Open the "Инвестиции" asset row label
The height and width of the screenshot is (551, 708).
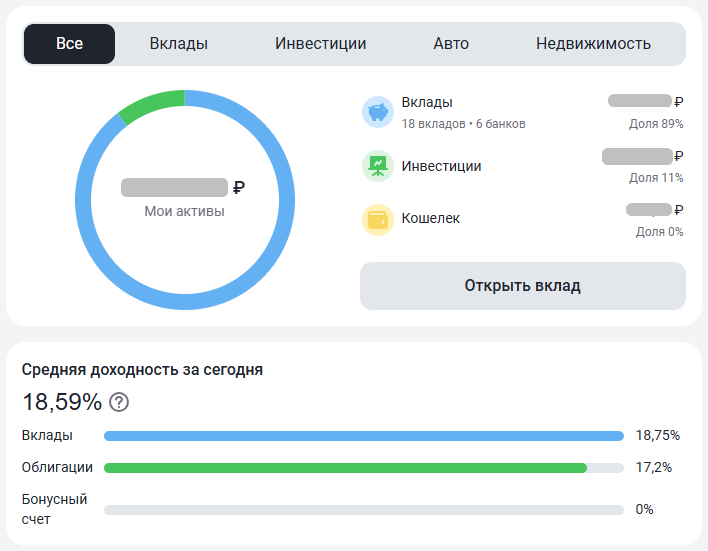[x=442, y=166]
